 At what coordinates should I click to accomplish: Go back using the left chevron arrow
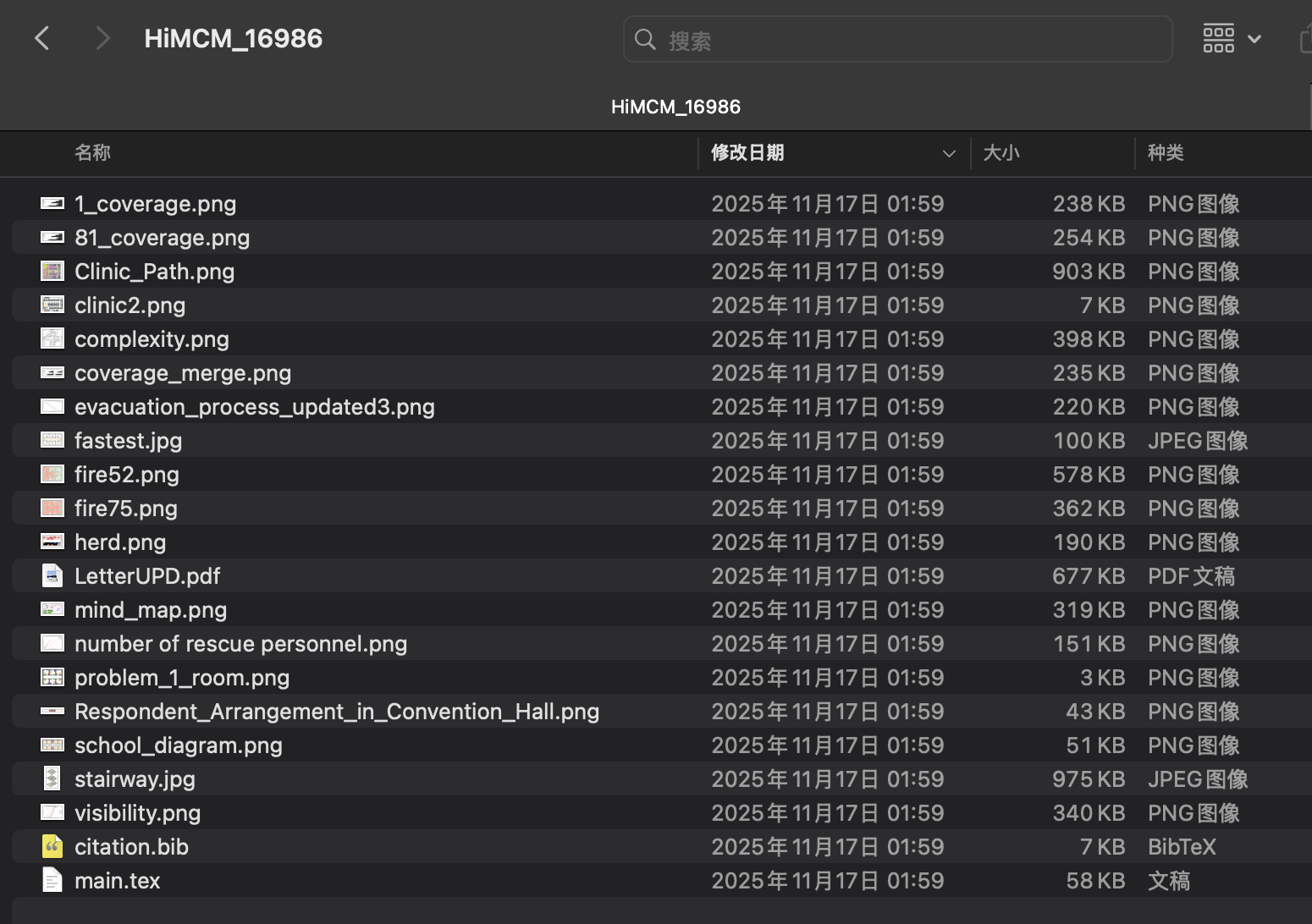42,38
